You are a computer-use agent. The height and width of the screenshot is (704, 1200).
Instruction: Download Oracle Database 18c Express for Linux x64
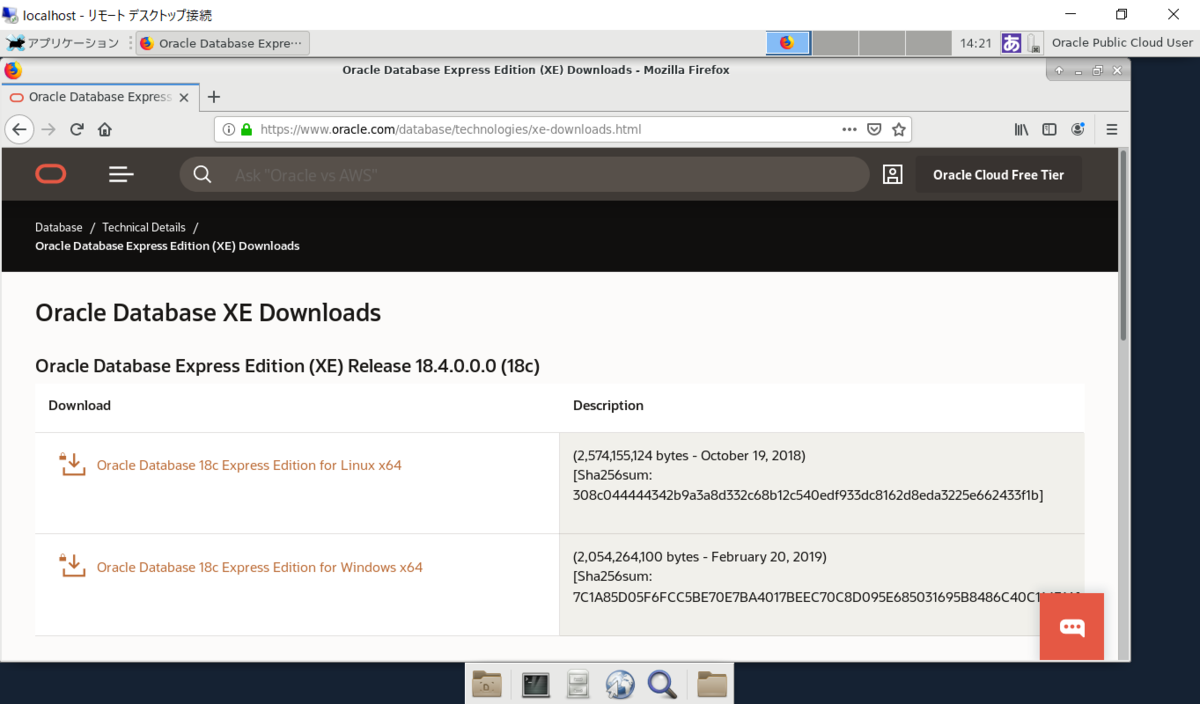coord(249,465)
